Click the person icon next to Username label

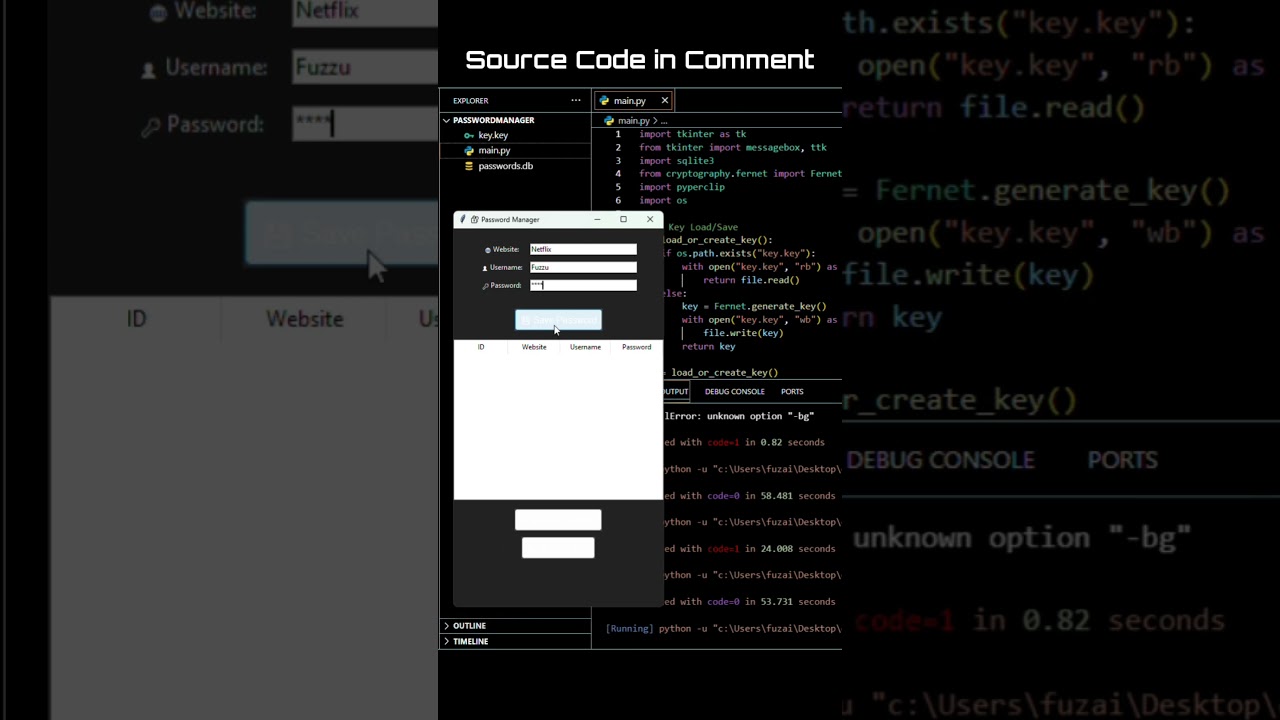coord(485,268)
